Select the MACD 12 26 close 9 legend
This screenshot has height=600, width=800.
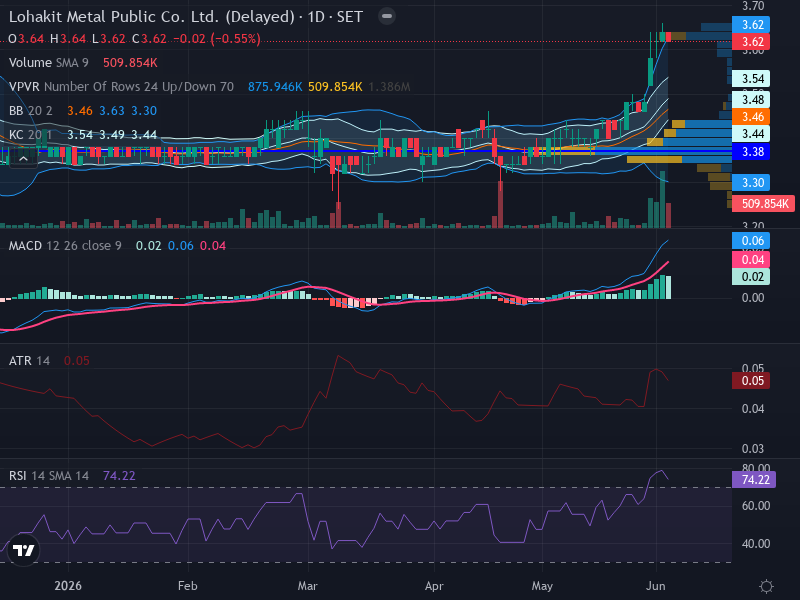[x=65, y=245]
